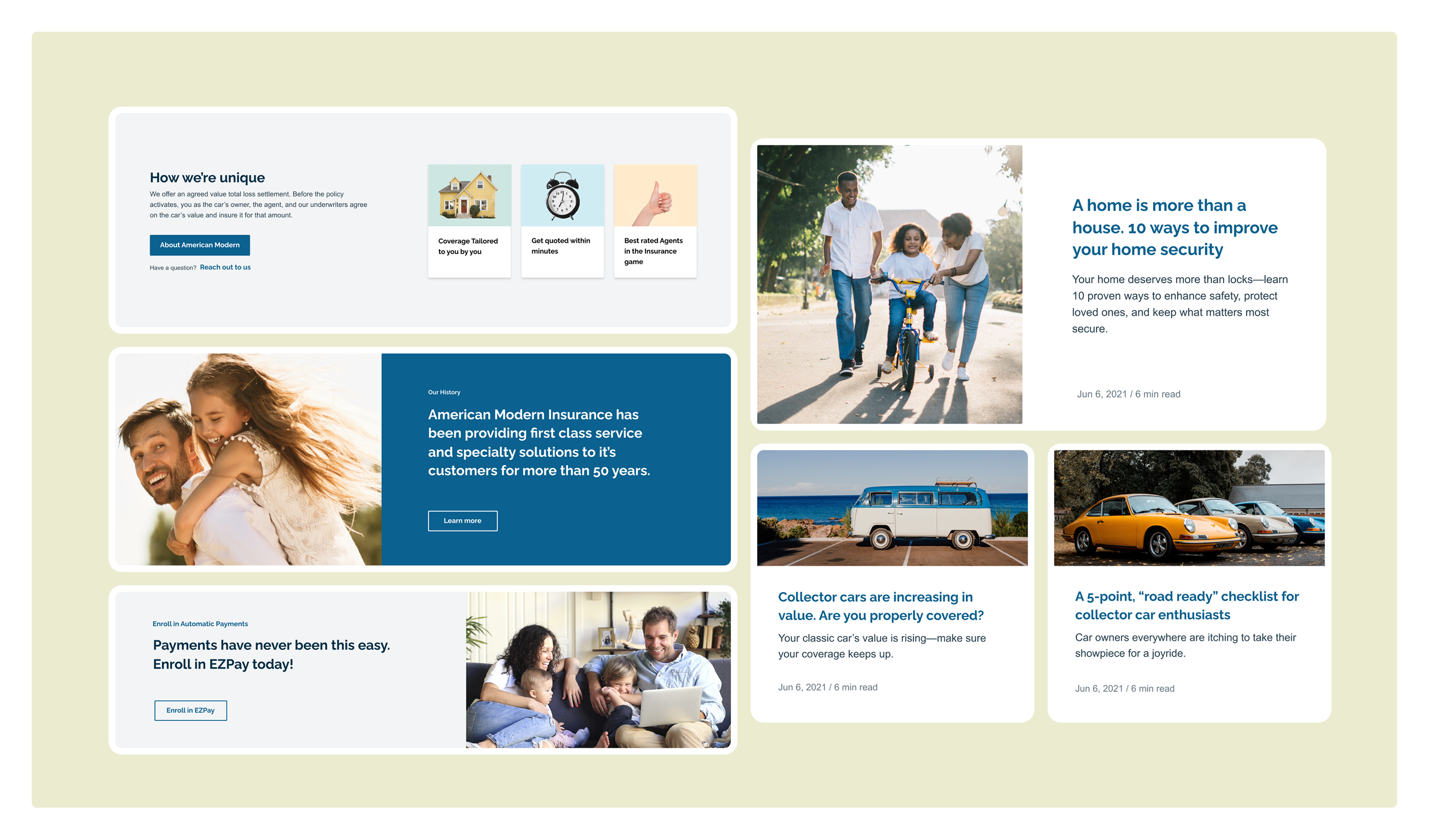Click the Enroll in EZPay button
This screenshot has width=1429, height=840.
[190, 710]
